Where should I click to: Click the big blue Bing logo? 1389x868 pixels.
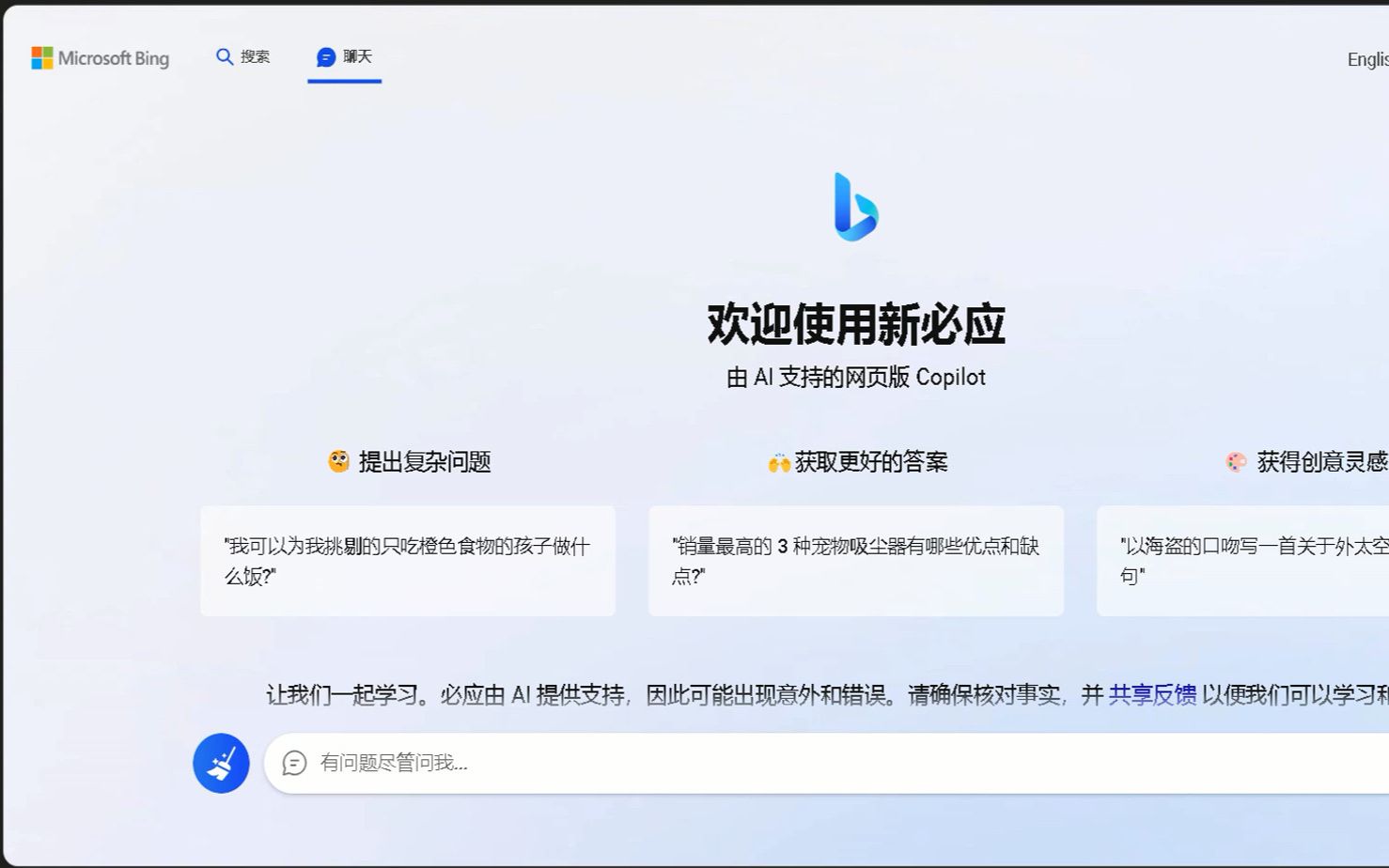856,207
